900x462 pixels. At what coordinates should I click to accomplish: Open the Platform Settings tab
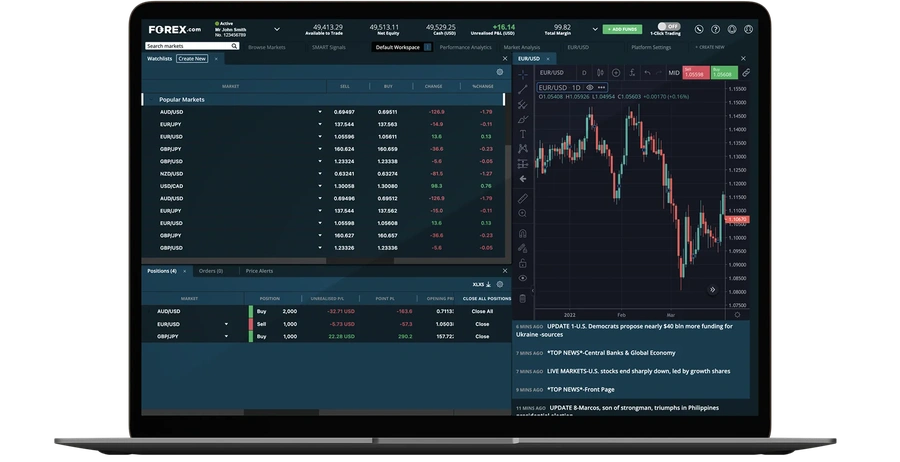(651, 47)
